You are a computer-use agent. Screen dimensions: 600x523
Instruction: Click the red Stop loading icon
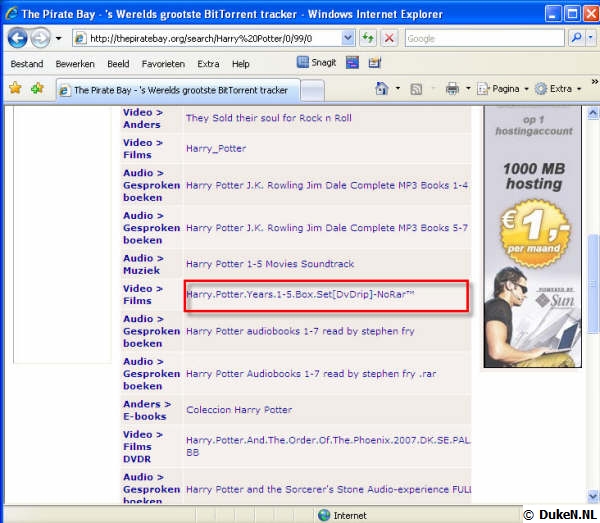tap(390, 38)
